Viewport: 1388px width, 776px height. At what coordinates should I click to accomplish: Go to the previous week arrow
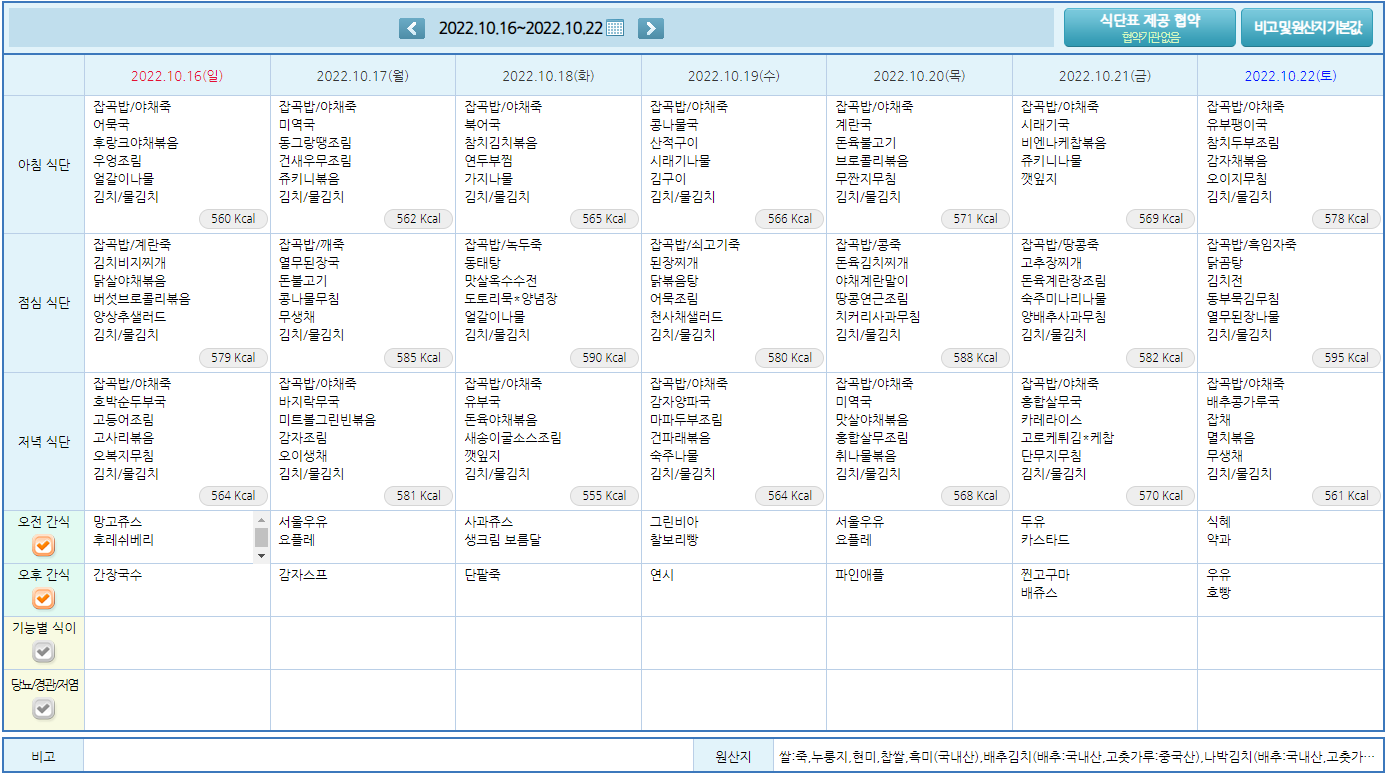coord(412,28)
